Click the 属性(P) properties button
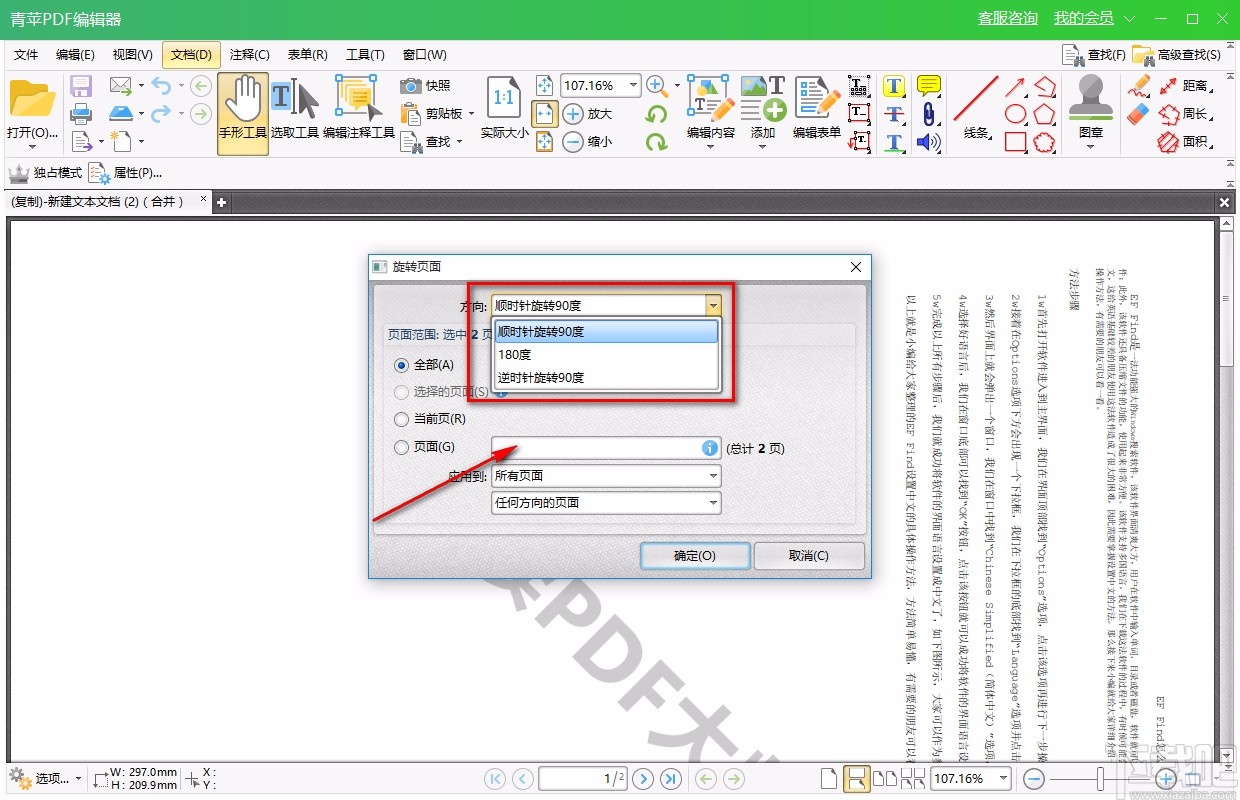This screenshot has height=800, width=1240. (x=126, y=173)
